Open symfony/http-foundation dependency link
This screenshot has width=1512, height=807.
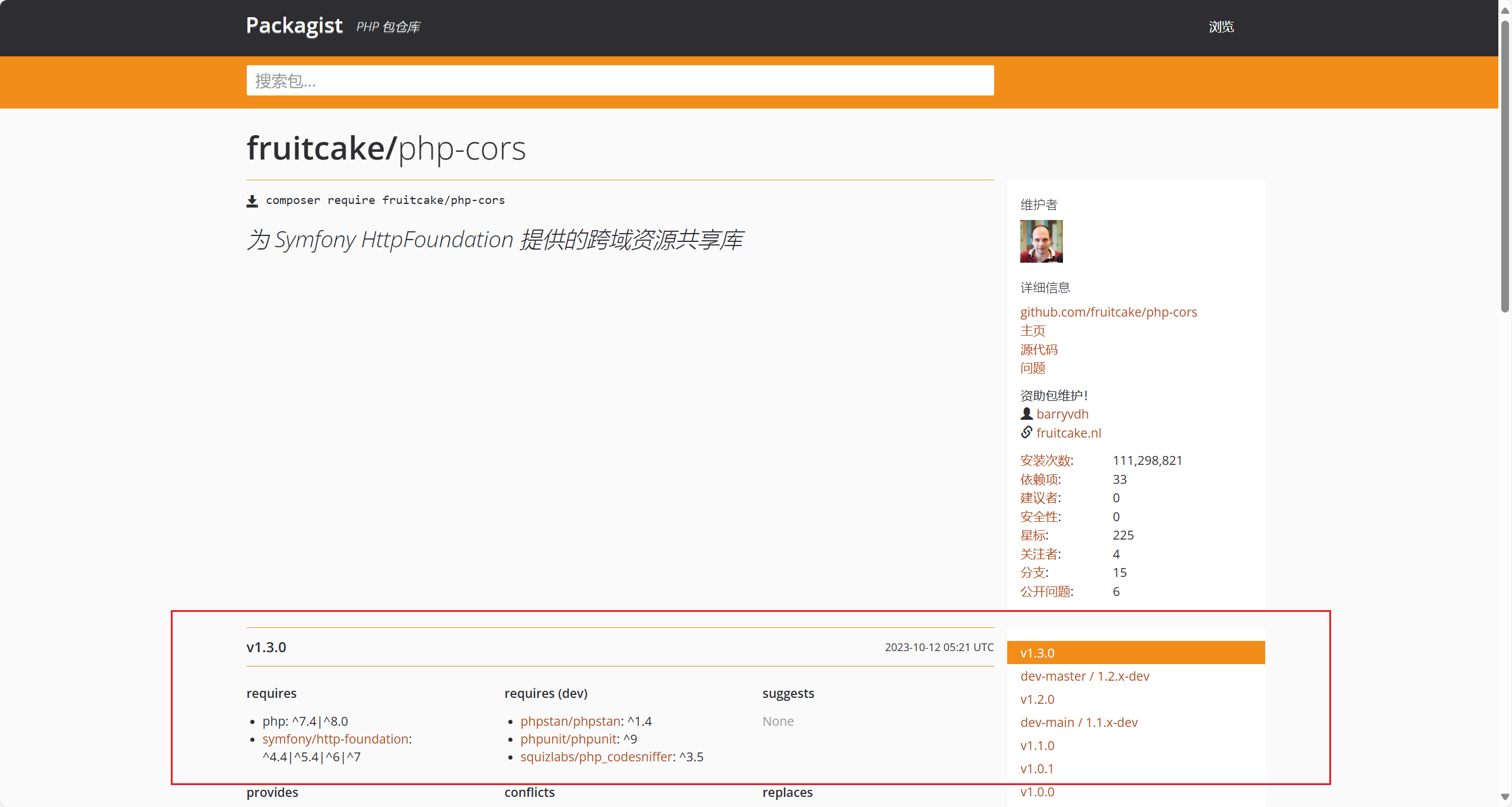point(335,739)
